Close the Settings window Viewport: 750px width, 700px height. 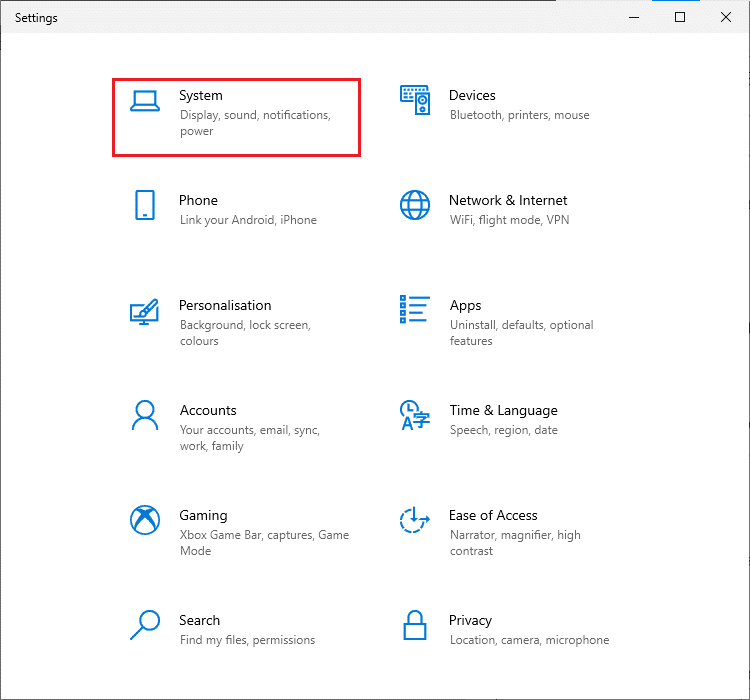pyautogui.click(x=726, y=17)
